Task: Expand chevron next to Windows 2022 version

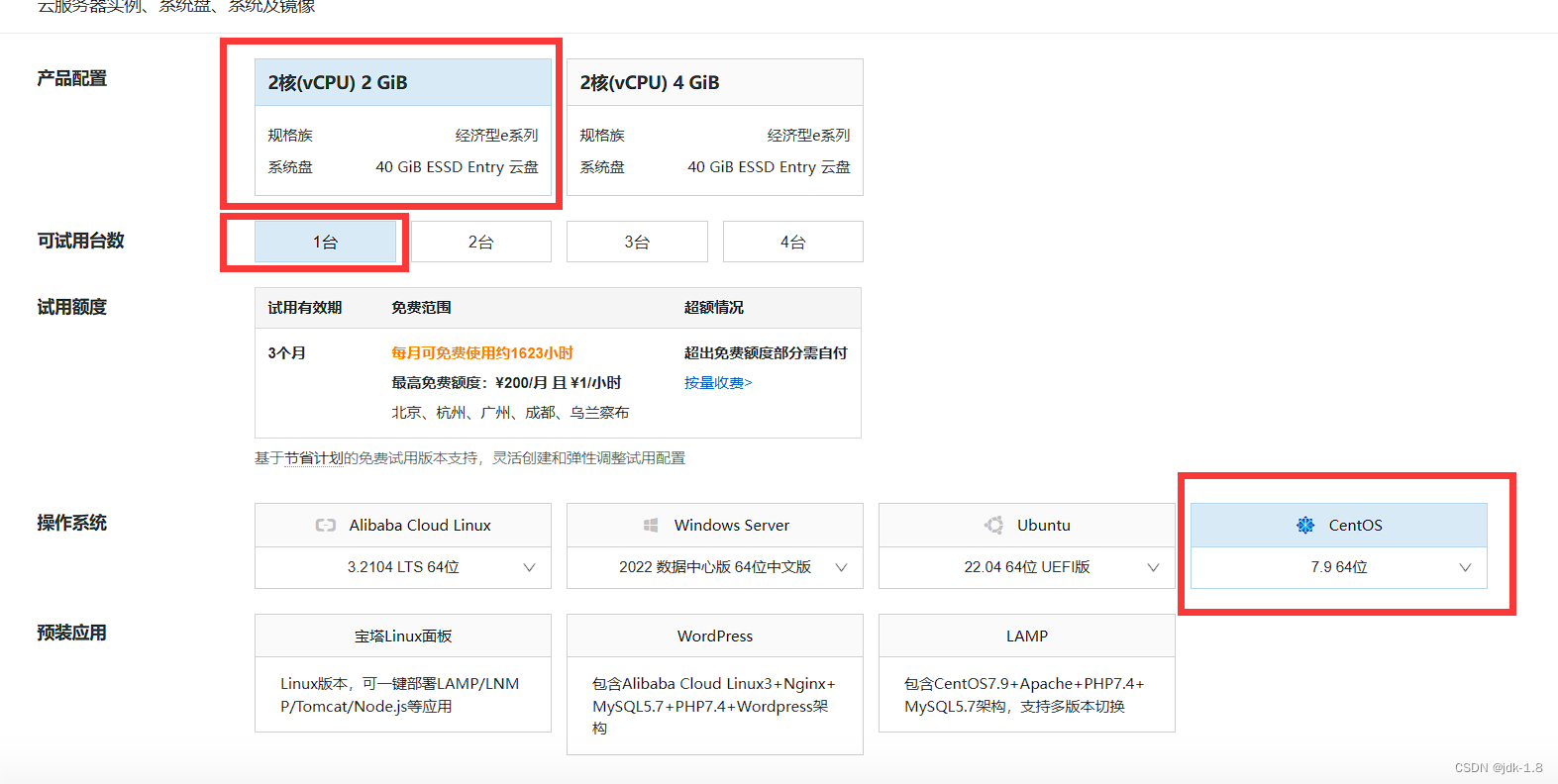Action: click(x=841, y=567)
